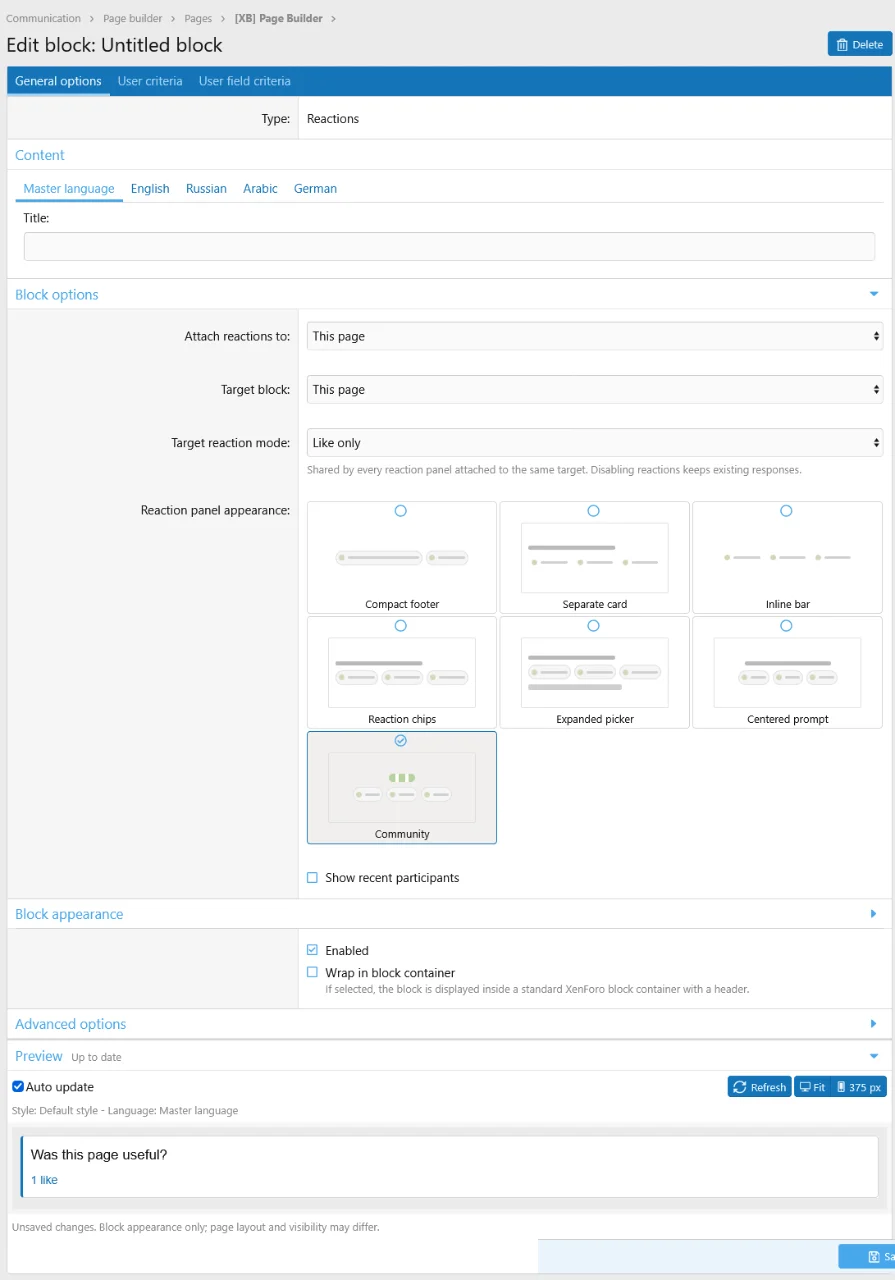Click the Separate card appearance thumbnail
The height and width of the screenshot is (1280, 895).
tap(595, 558)
